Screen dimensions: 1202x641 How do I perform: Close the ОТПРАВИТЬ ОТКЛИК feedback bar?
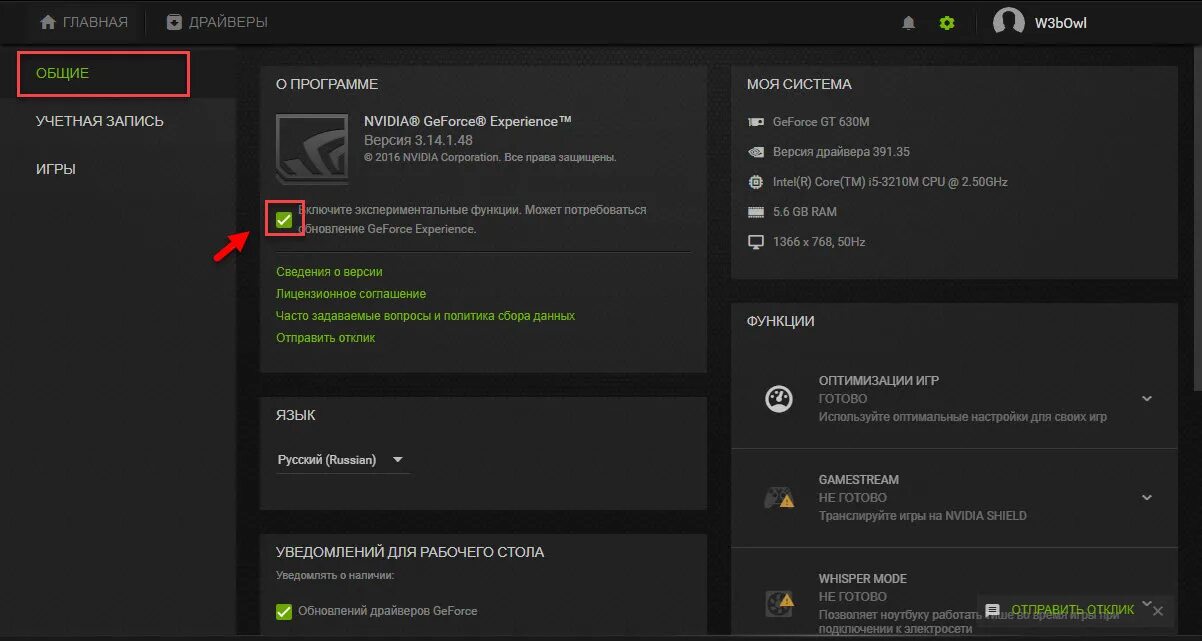1157,610
